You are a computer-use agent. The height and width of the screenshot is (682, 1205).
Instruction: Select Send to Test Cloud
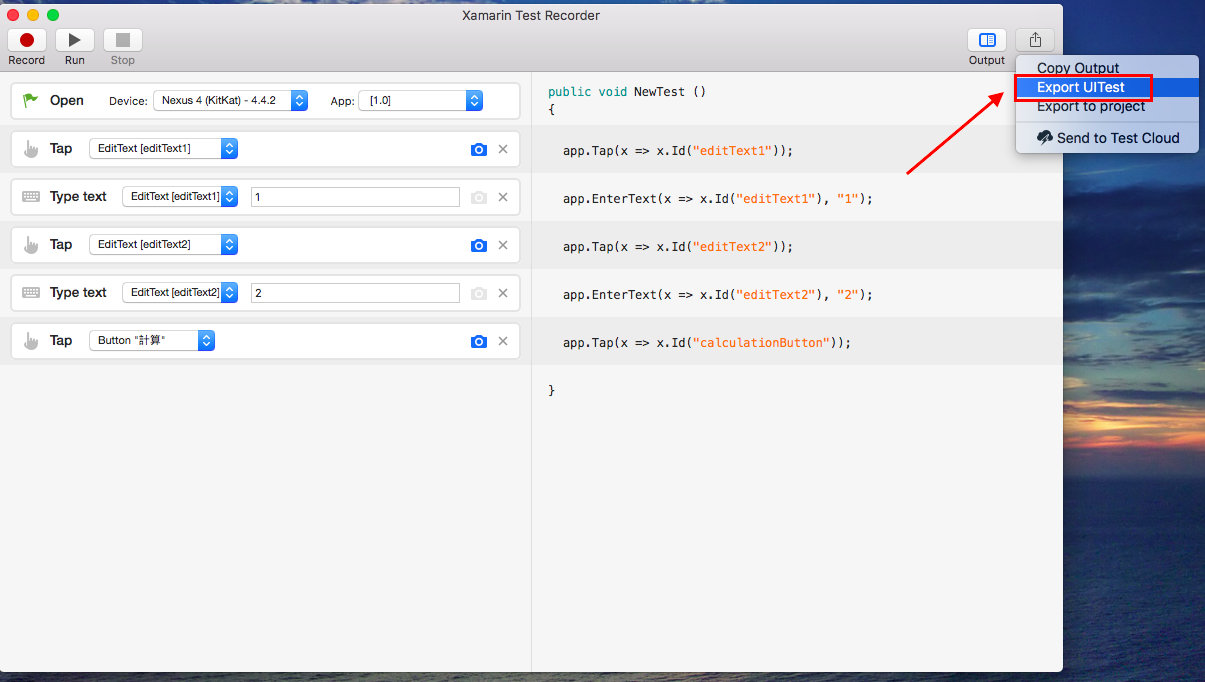pos(1107,138)
